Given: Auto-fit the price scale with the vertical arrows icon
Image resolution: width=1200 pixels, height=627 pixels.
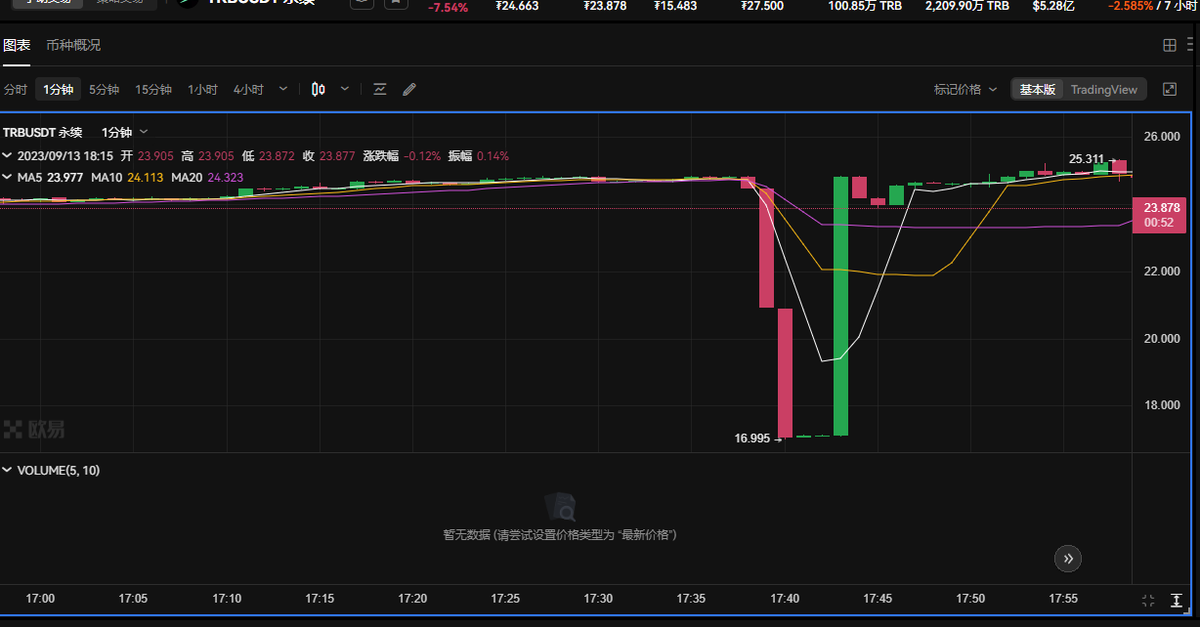Looking at the screenshot, I should tap(1178, 600).
